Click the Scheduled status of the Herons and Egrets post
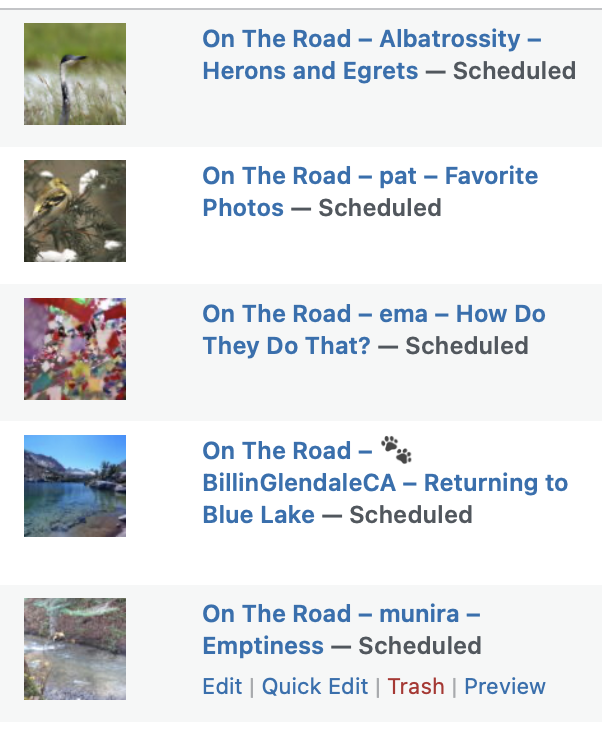Screen dimensions: 602x740 [x=514, y=72]
